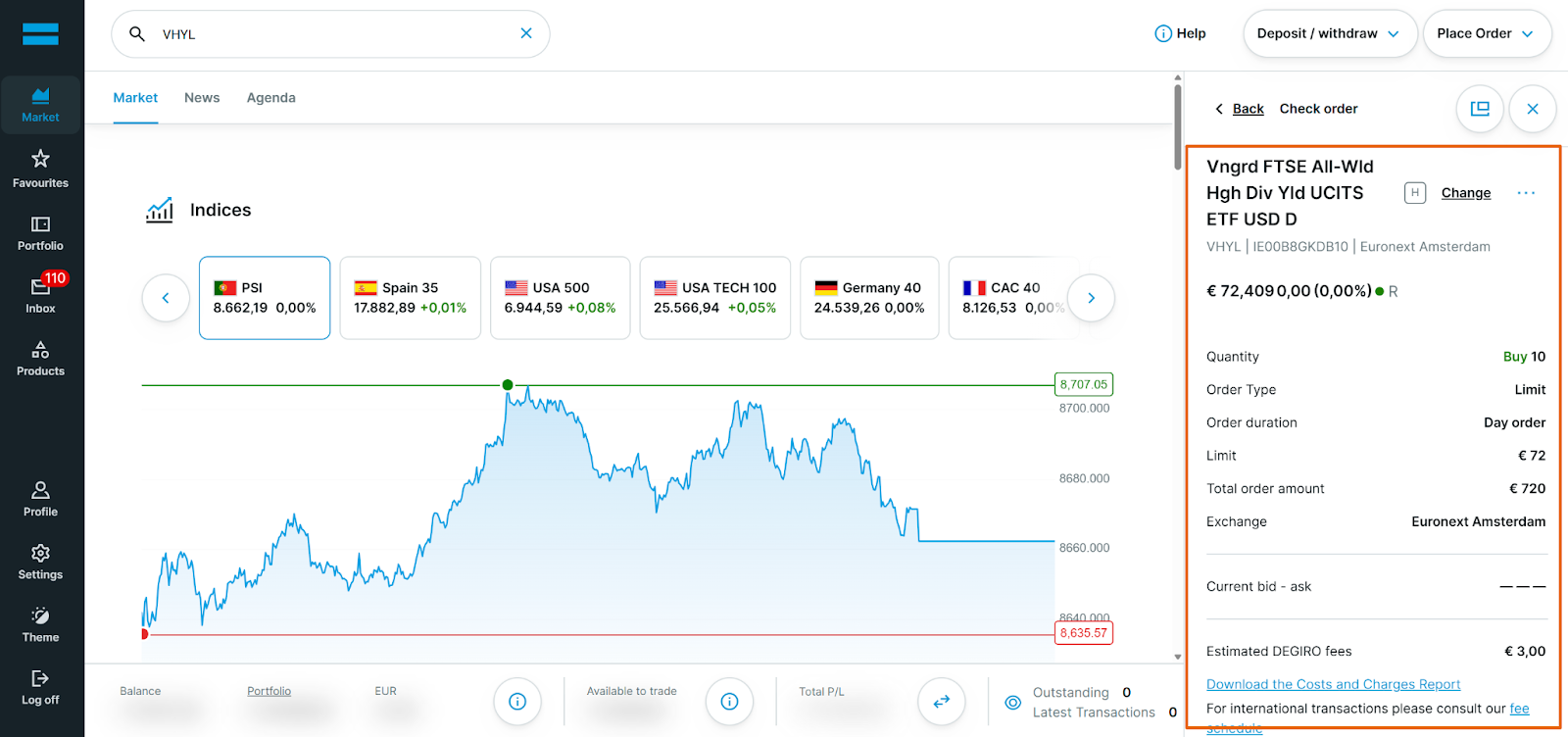
Task: Open Settings gear in sidebar
Action: click(x=40, y=562)
